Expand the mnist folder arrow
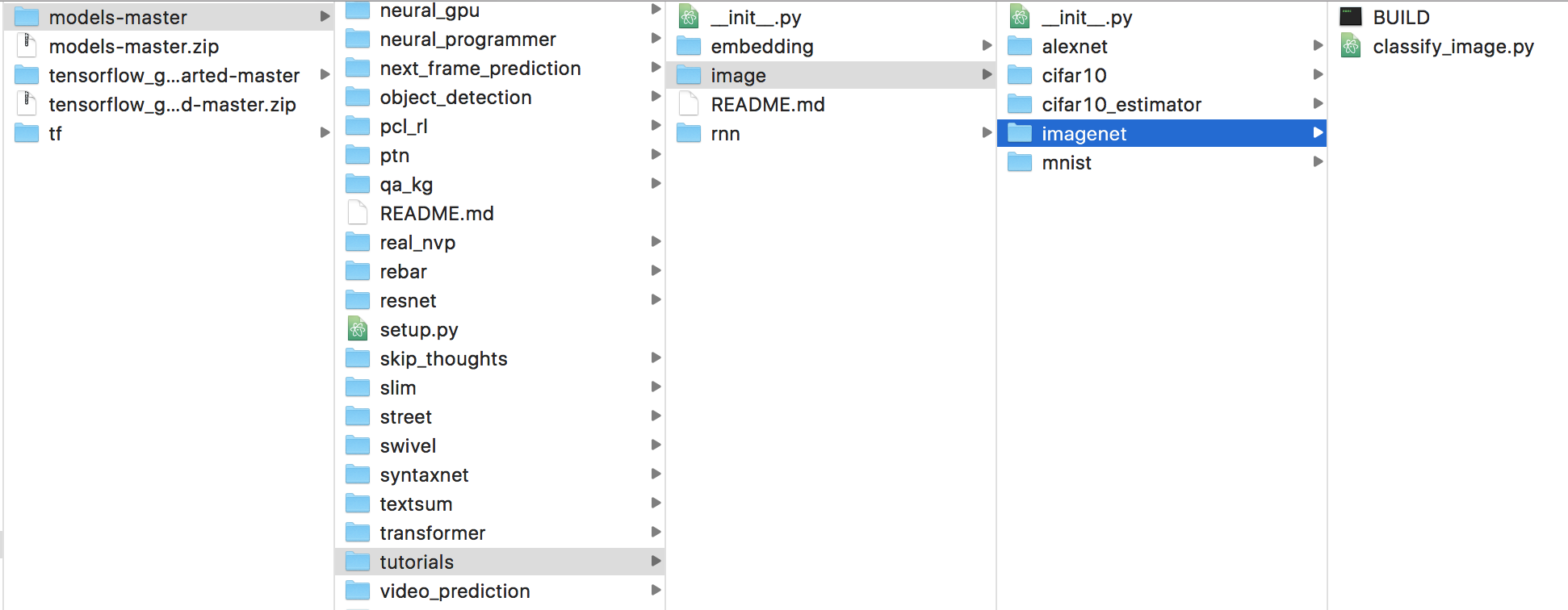 click(x=1318, y=161)
